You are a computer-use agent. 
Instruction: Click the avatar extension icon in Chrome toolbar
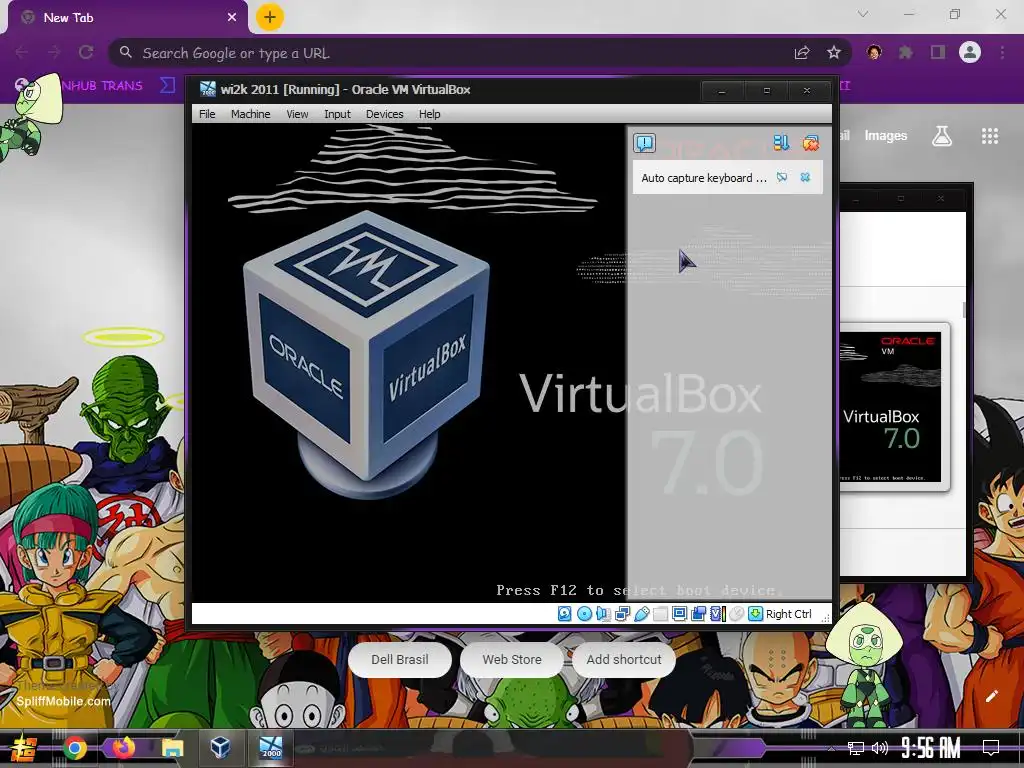874,52
